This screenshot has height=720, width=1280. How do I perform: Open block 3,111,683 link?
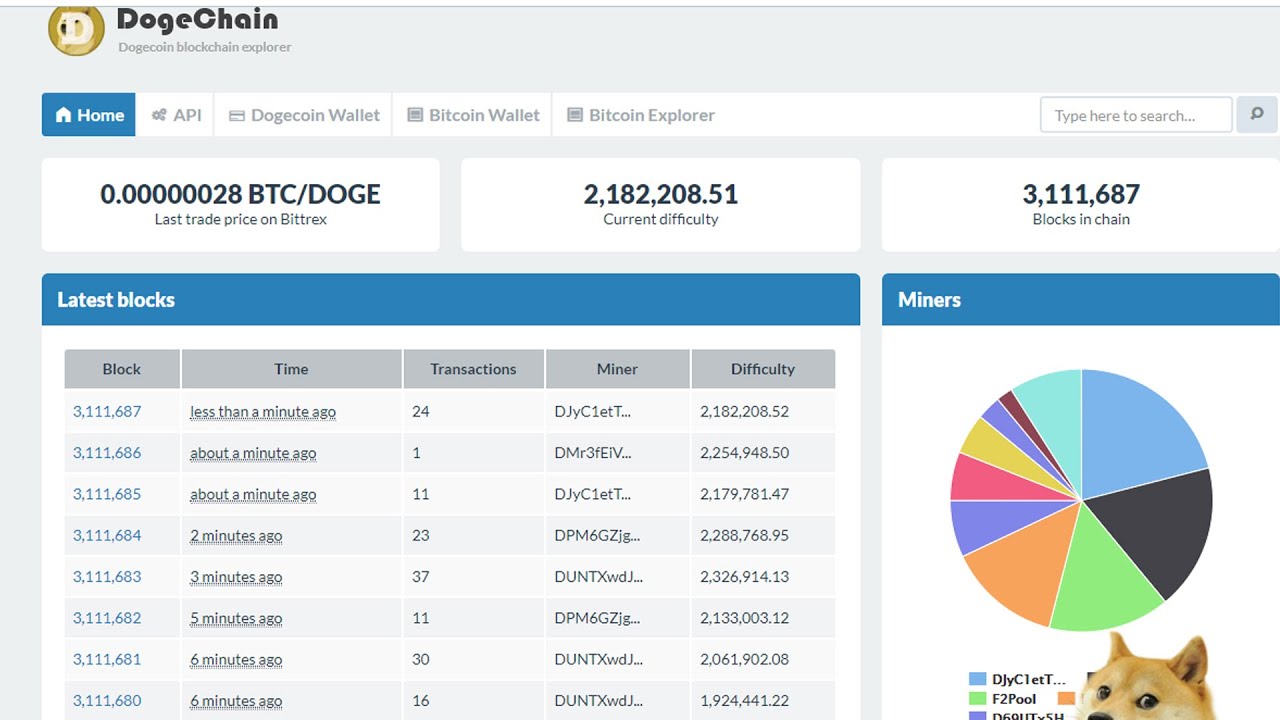107,576
